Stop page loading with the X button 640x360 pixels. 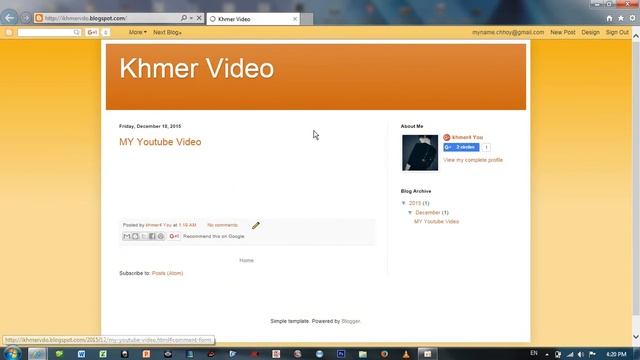pyautogui.click(x=199, y=18)
